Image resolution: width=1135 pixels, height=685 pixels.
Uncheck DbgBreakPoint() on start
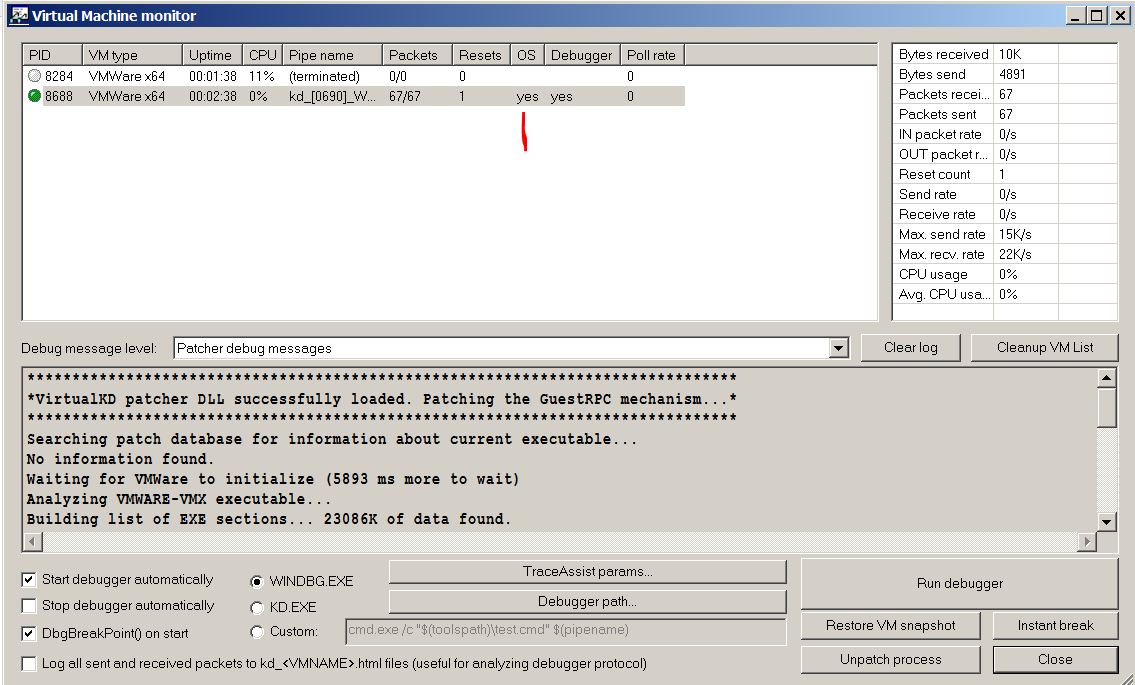(x=30, y=634)
